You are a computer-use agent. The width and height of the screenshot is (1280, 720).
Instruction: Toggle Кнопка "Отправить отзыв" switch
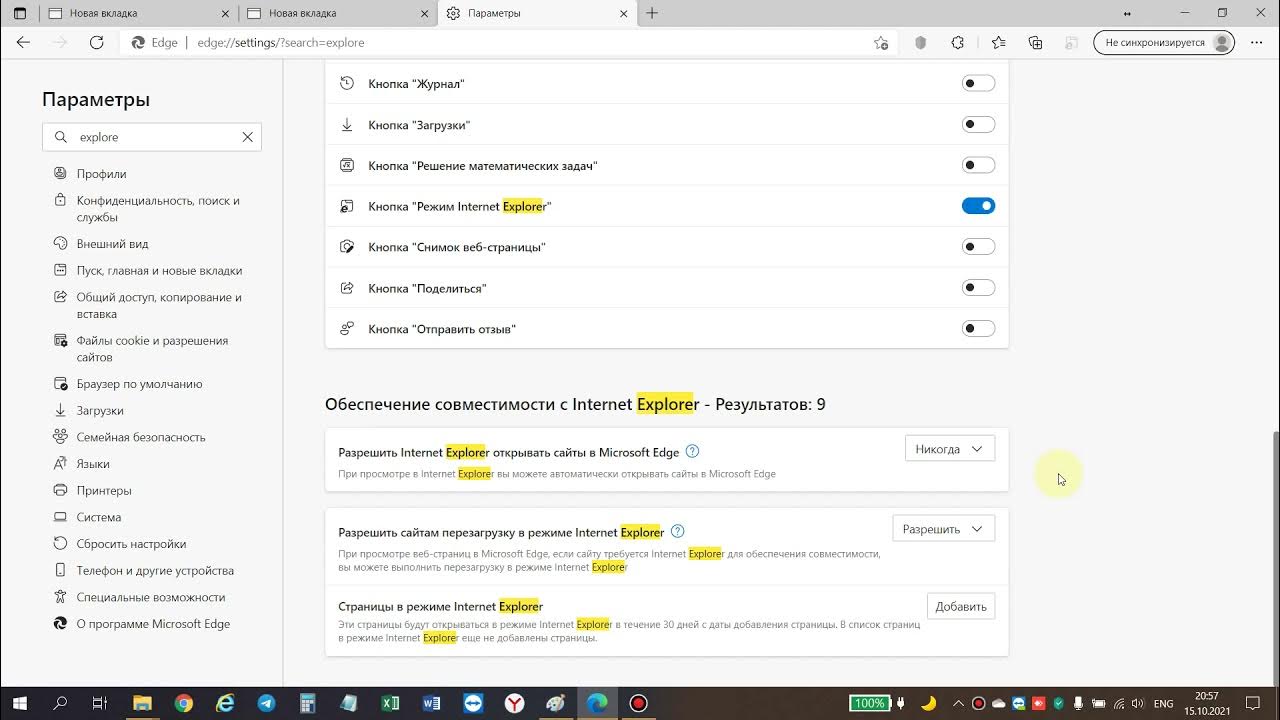[978, 328]
